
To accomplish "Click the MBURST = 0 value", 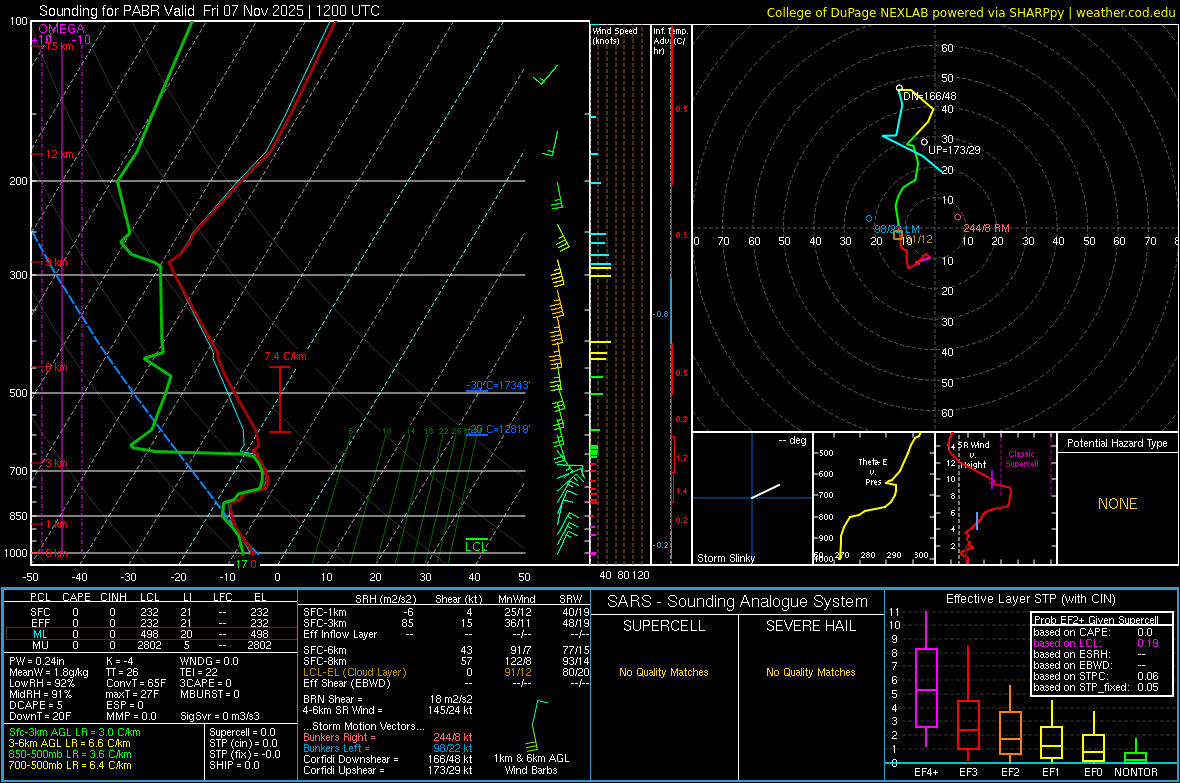I will tap(209, 693).
